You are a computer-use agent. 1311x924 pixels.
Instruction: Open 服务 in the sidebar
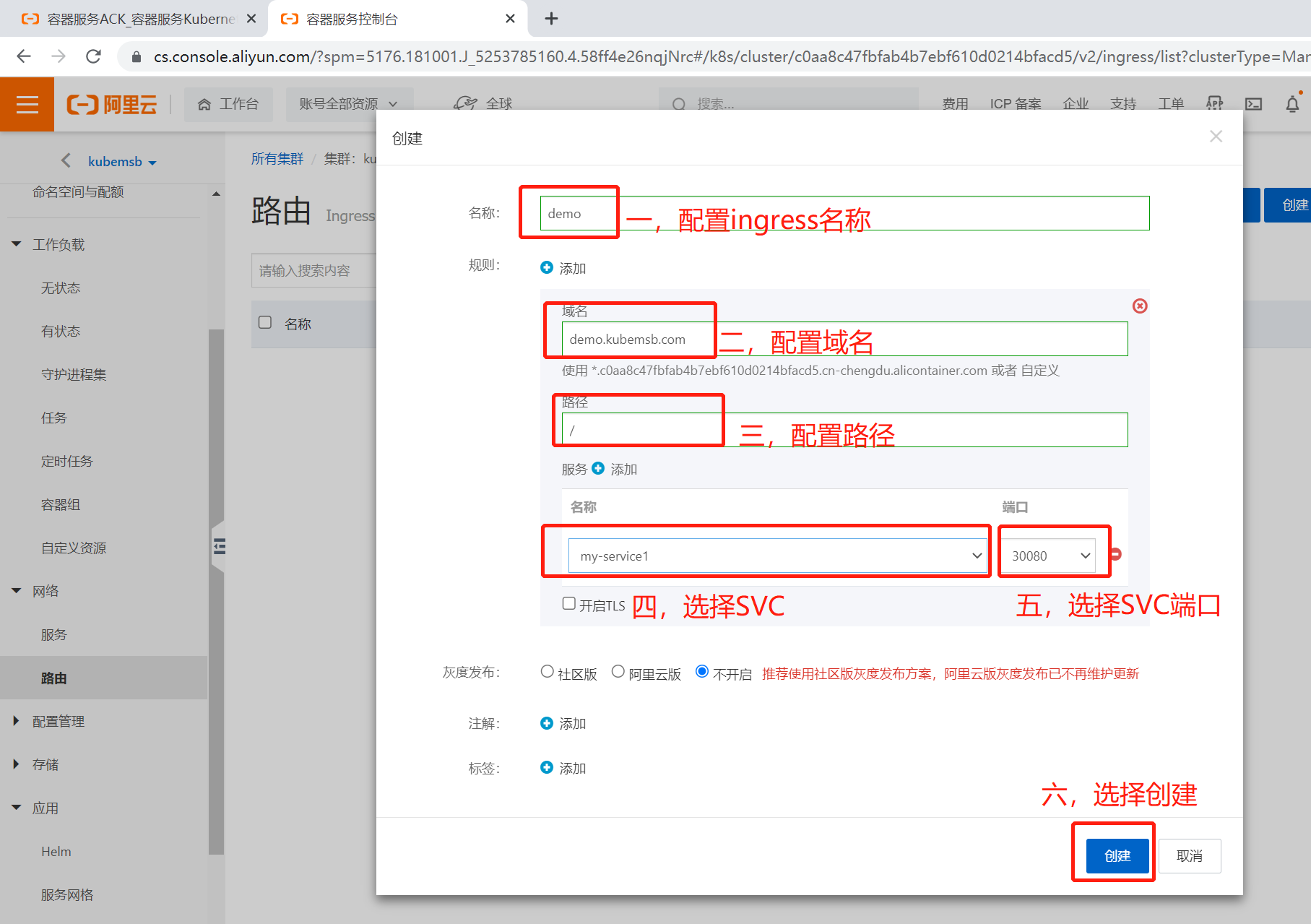(x=54, y=635)
